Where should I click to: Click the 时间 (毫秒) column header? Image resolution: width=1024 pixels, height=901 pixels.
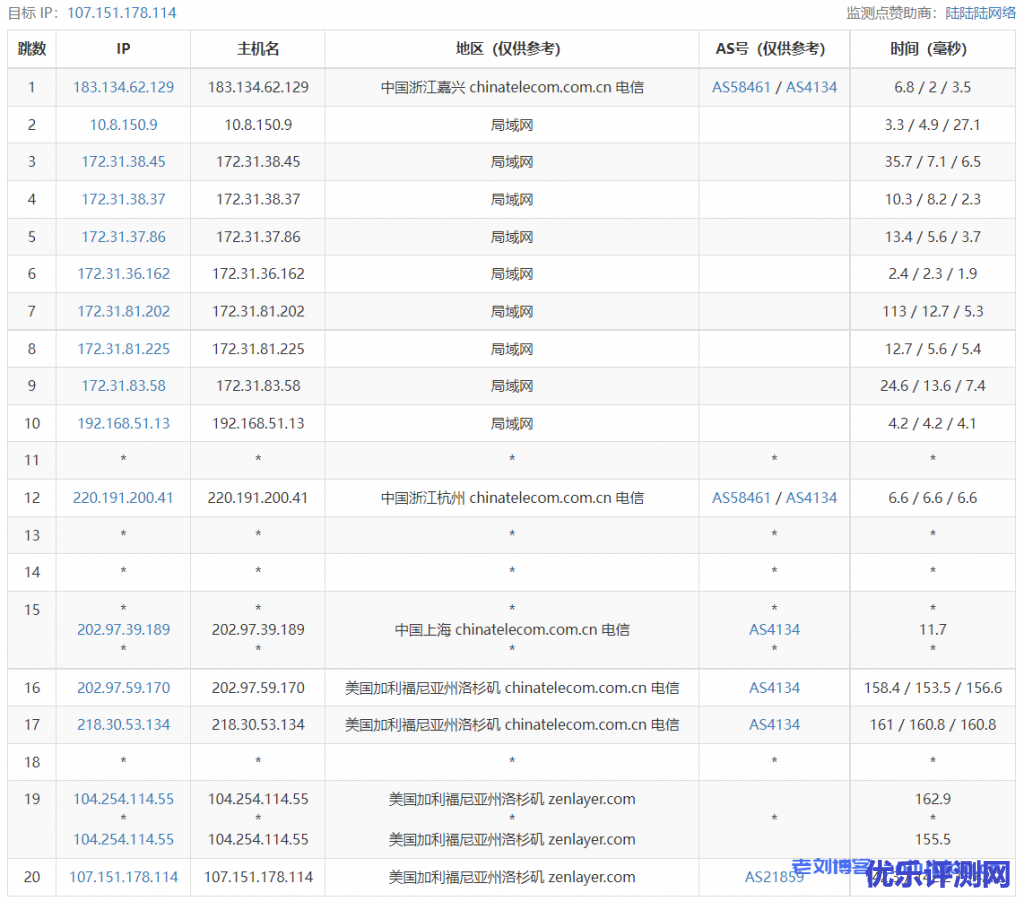tap(932, 49)
